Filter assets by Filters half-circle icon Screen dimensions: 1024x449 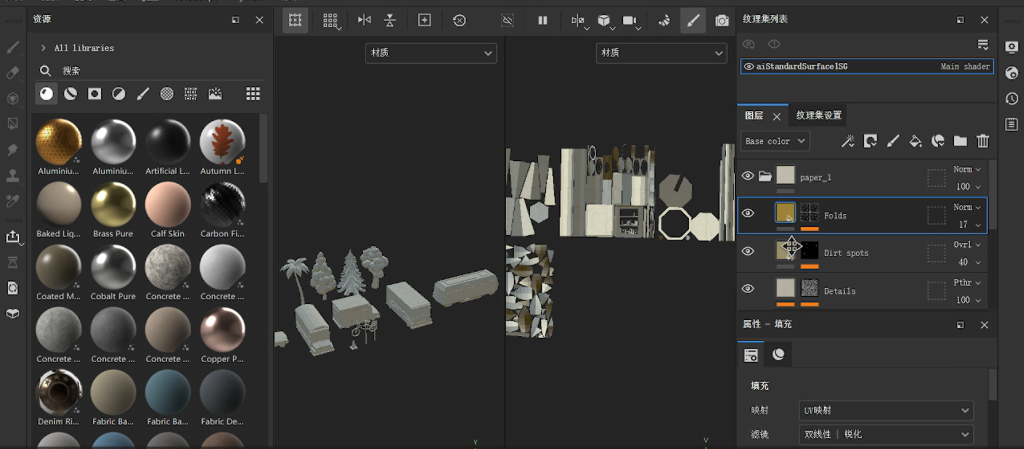pos(118,94)
